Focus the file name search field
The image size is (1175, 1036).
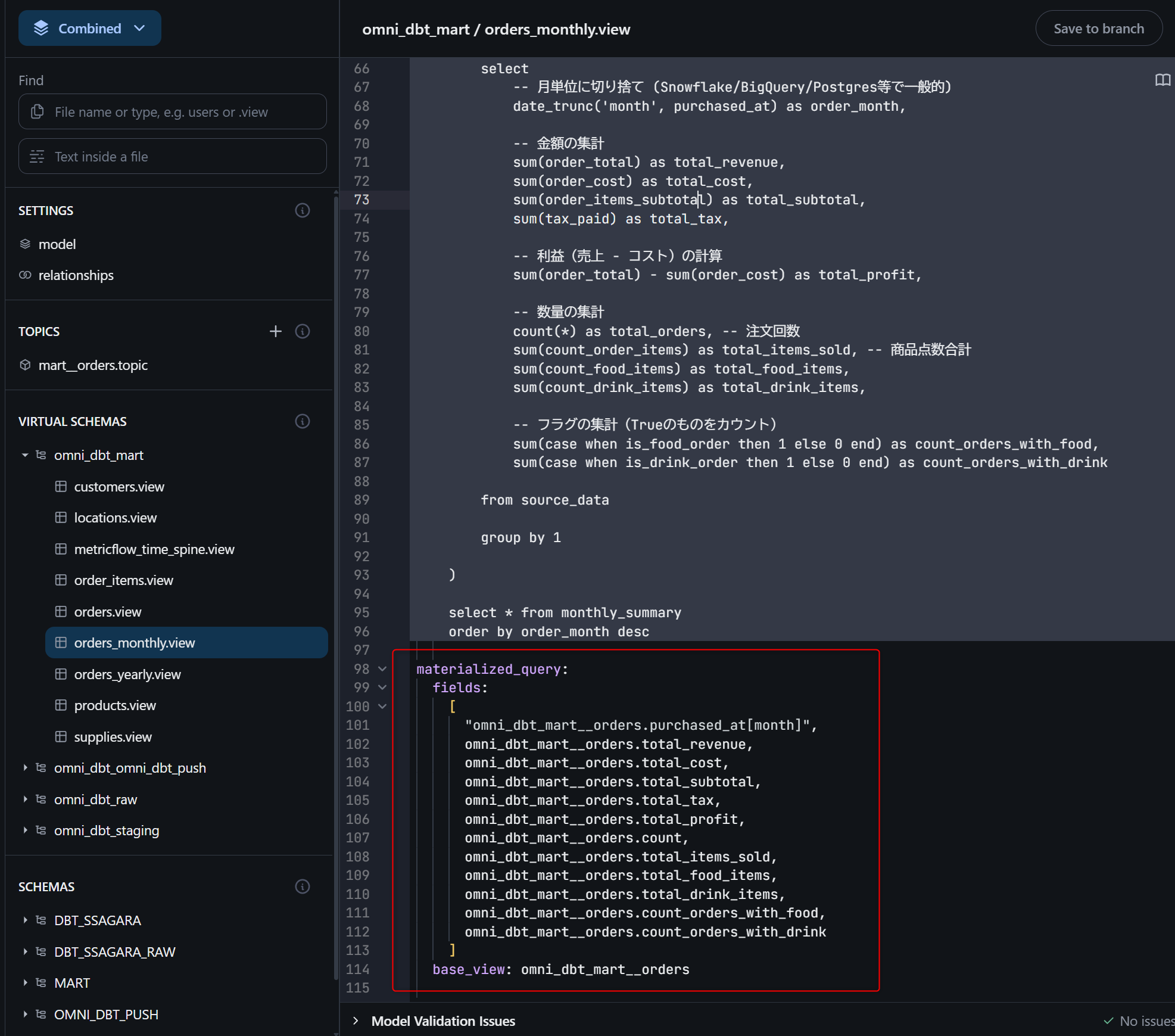pyautogui.click(x=173, y=112)
